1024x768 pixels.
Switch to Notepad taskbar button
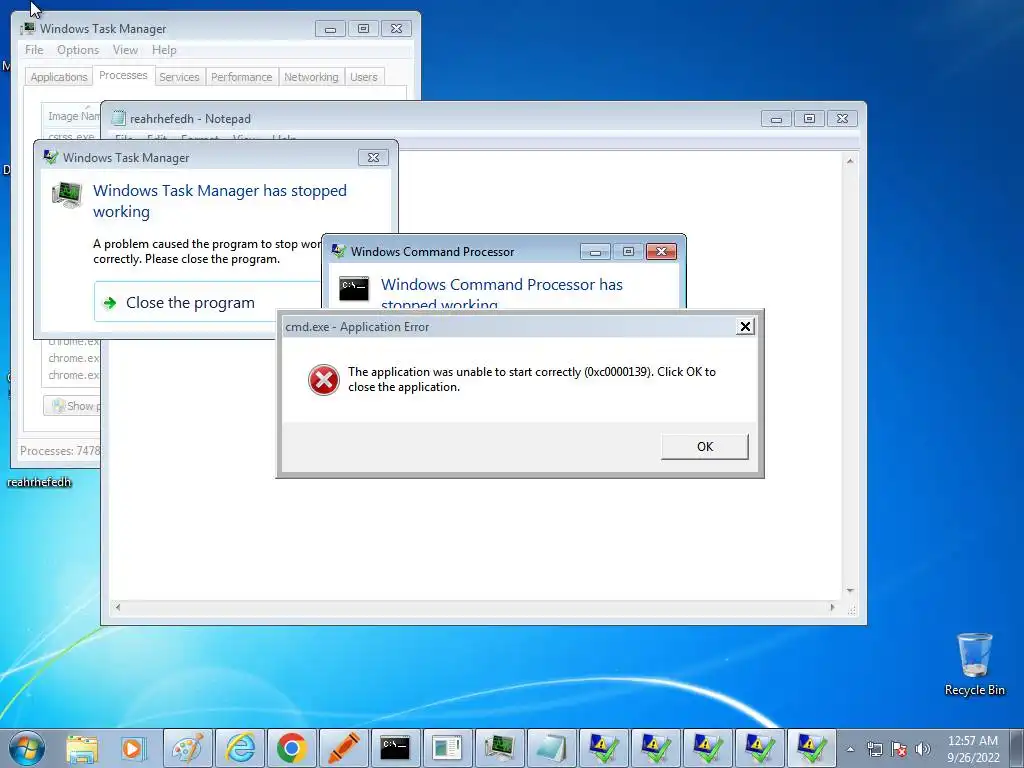pos(551,748)
